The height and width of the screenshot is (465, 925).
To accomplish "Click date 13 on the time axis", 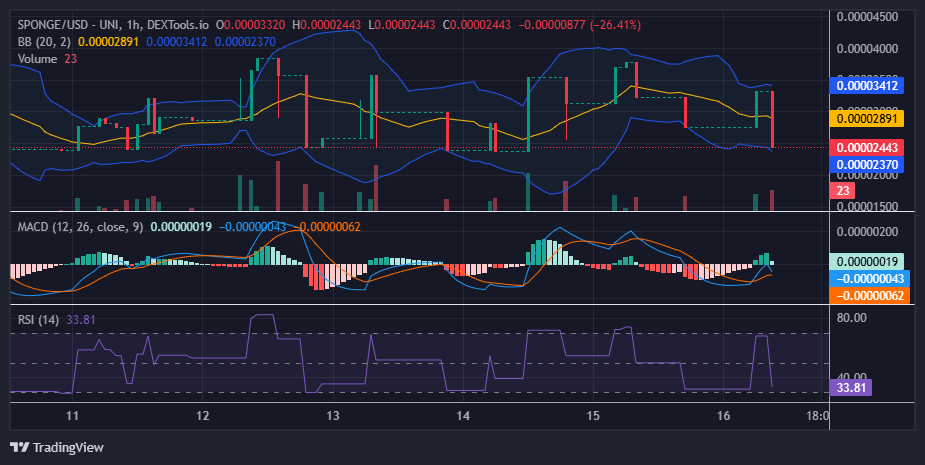I will [333, 415].
